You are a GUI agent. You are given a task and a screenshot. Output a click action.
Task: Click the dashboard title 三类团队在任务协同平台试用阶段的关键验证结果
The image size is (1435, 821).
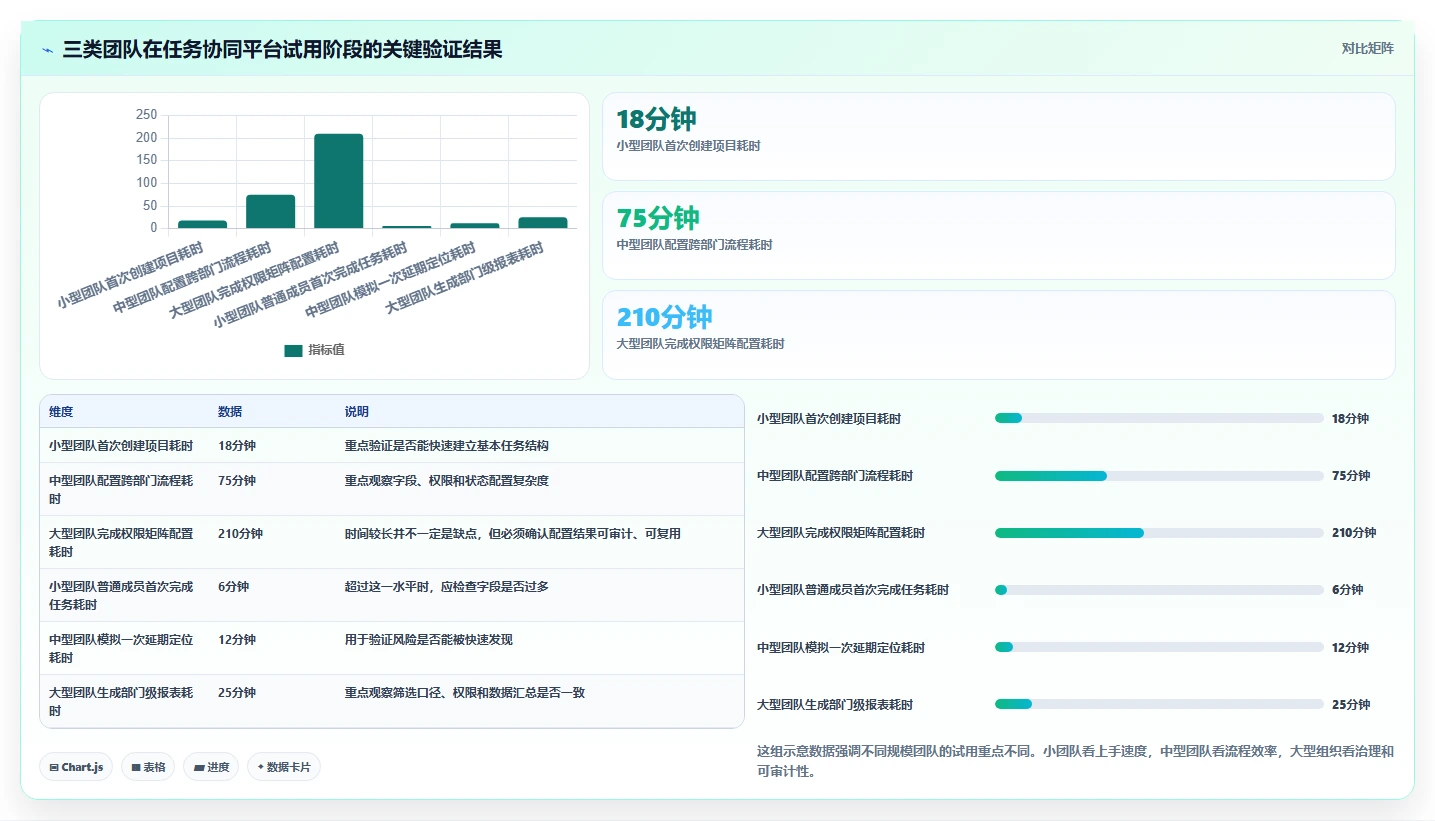(x=282, y=49)
